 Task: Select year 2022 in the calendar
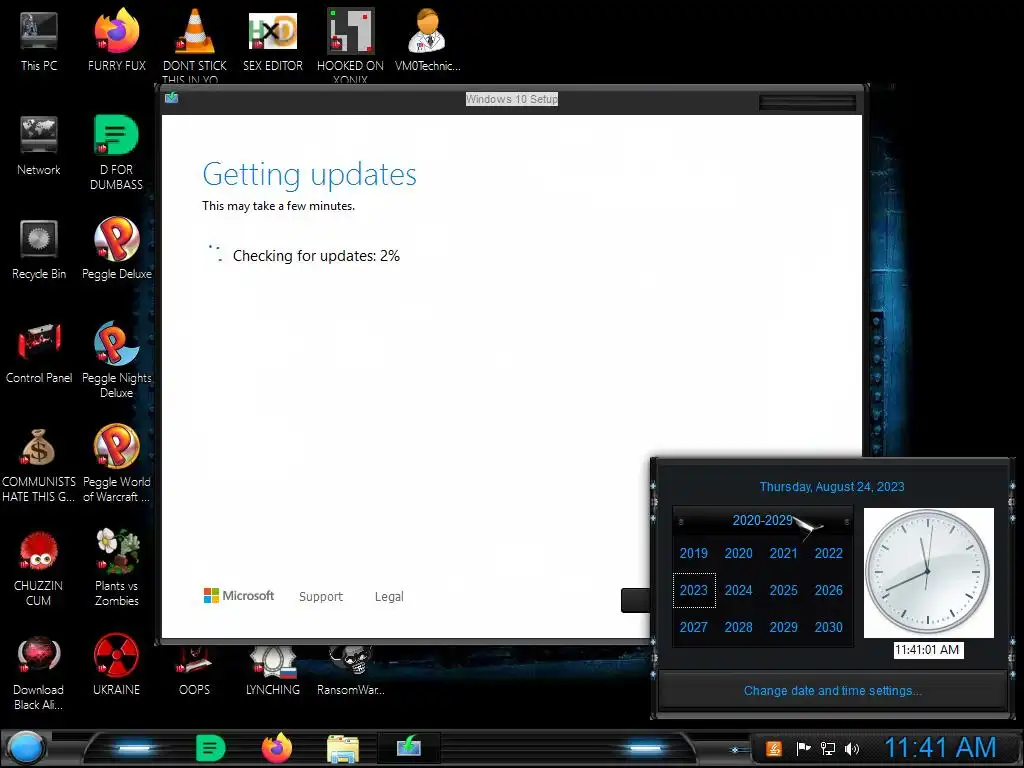click(829, 553)
